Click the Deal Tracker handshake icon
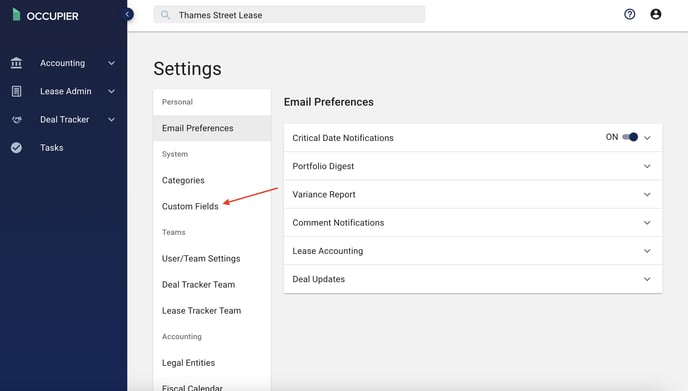Image resolution: width=688 pixels, height=391 pixels. tap(17, 119)
